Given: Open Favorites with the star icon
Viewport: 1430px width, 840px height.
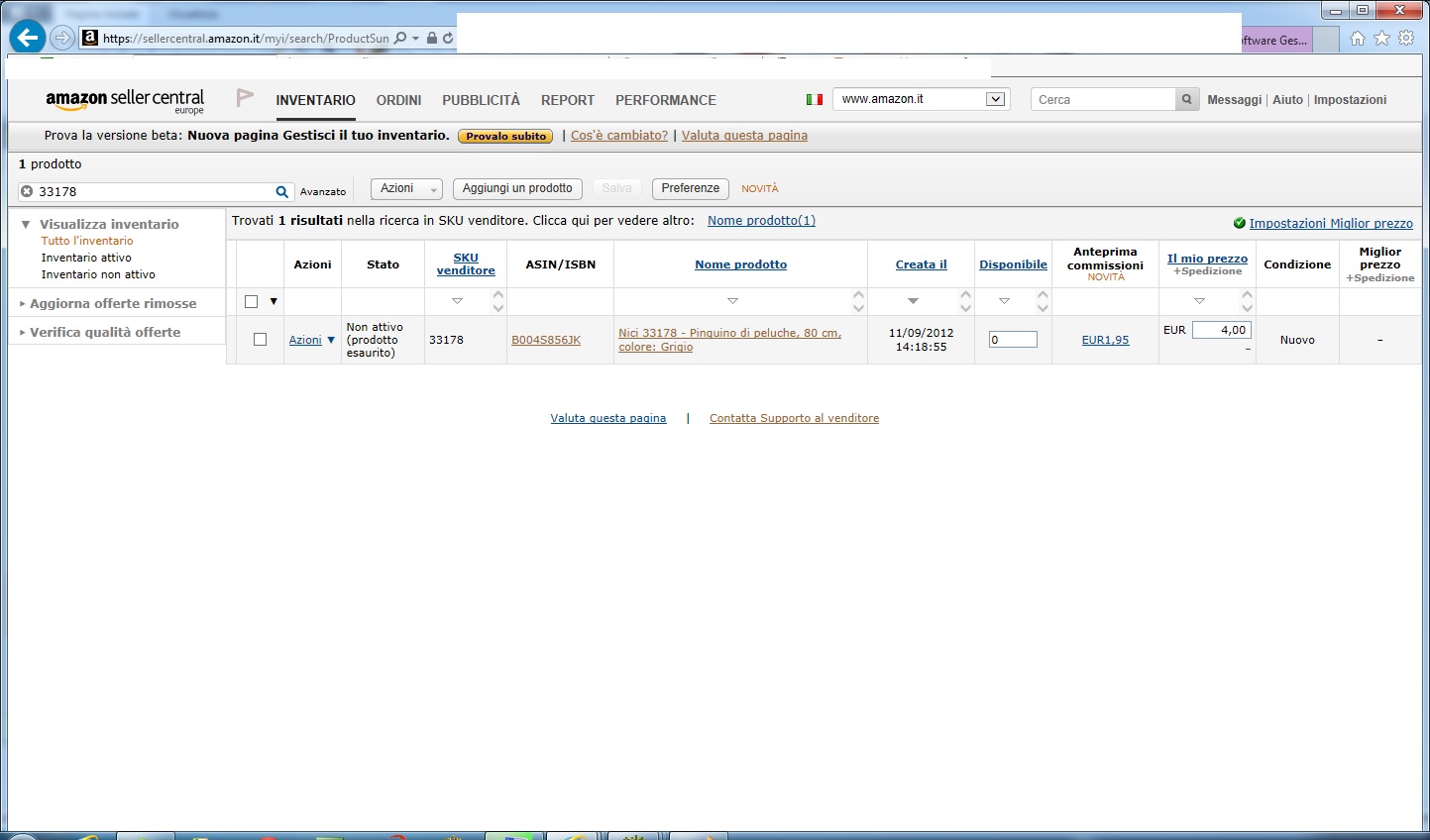Looking at the screenshot, I should (x=1382, y=39).
